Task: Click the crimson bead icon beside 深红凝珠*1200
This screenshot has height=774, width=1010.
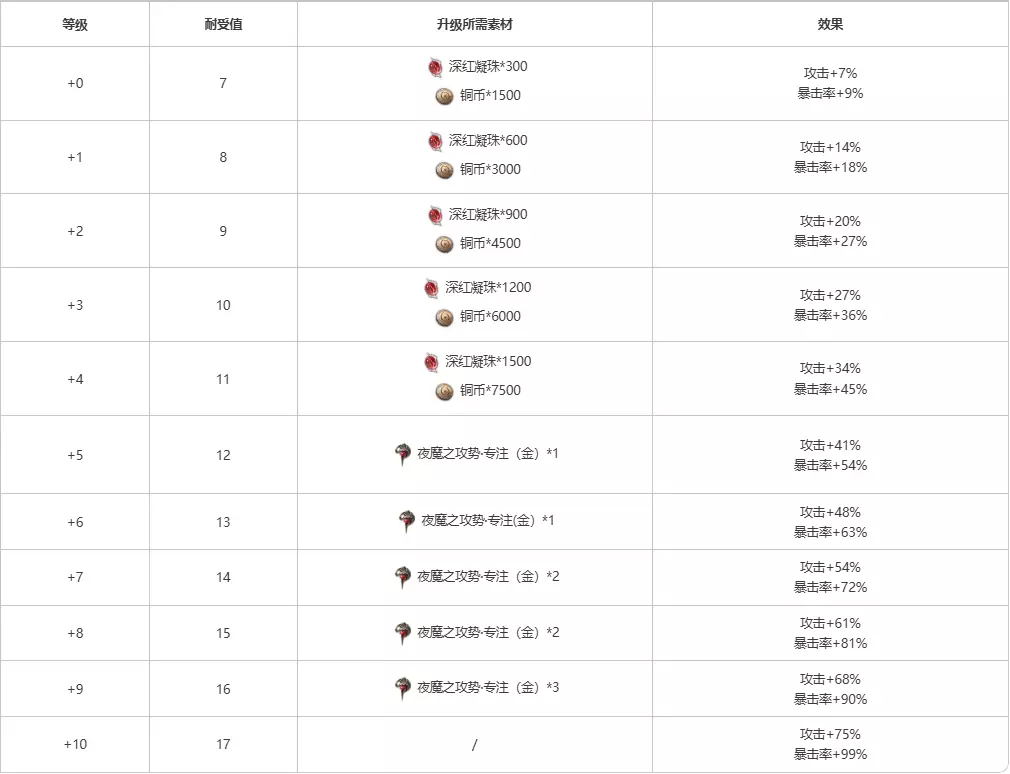Action: click(x=431, y=288)
